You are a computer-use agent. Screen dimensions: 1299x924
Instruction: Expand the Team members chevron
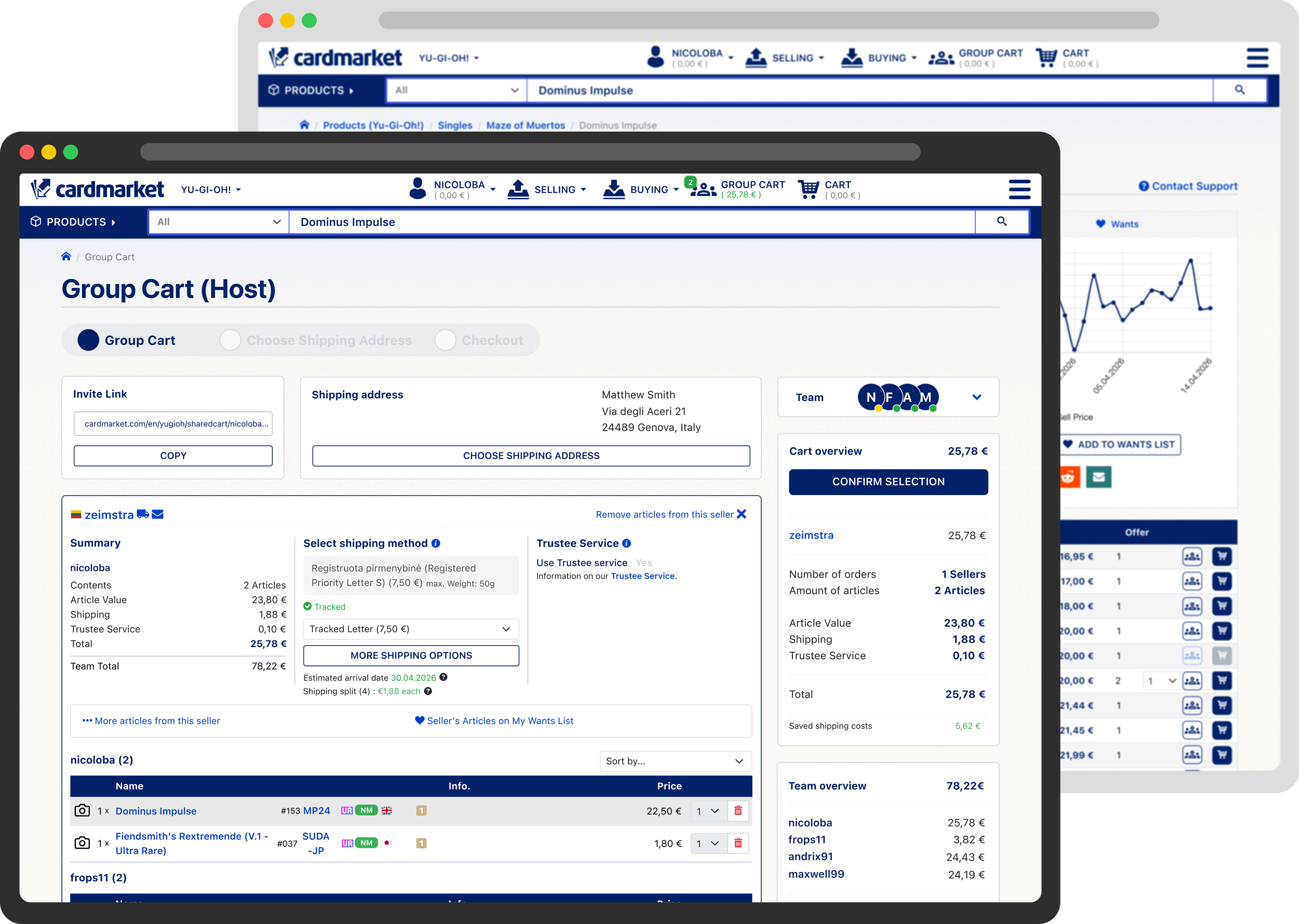click(976, 397)
